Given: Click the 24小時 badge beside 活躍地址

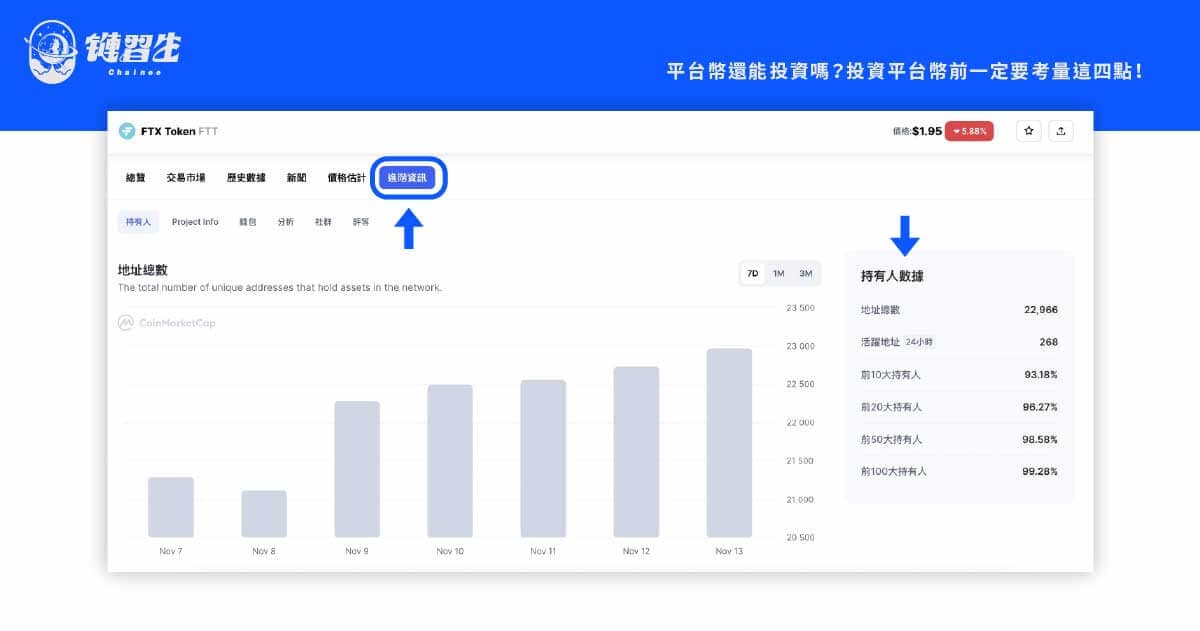Looking at the screenshot, I should point(919,342).
